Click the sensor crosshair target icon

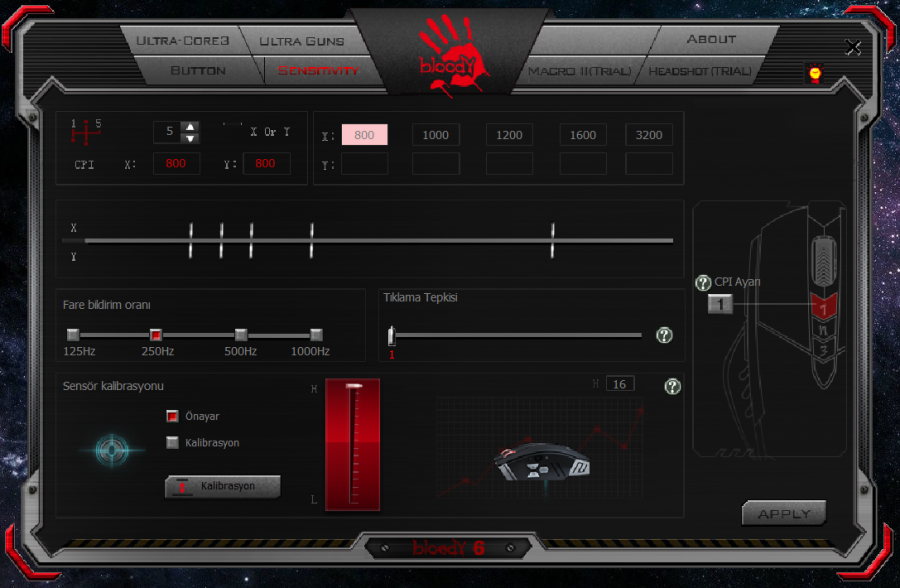point(112,450)
